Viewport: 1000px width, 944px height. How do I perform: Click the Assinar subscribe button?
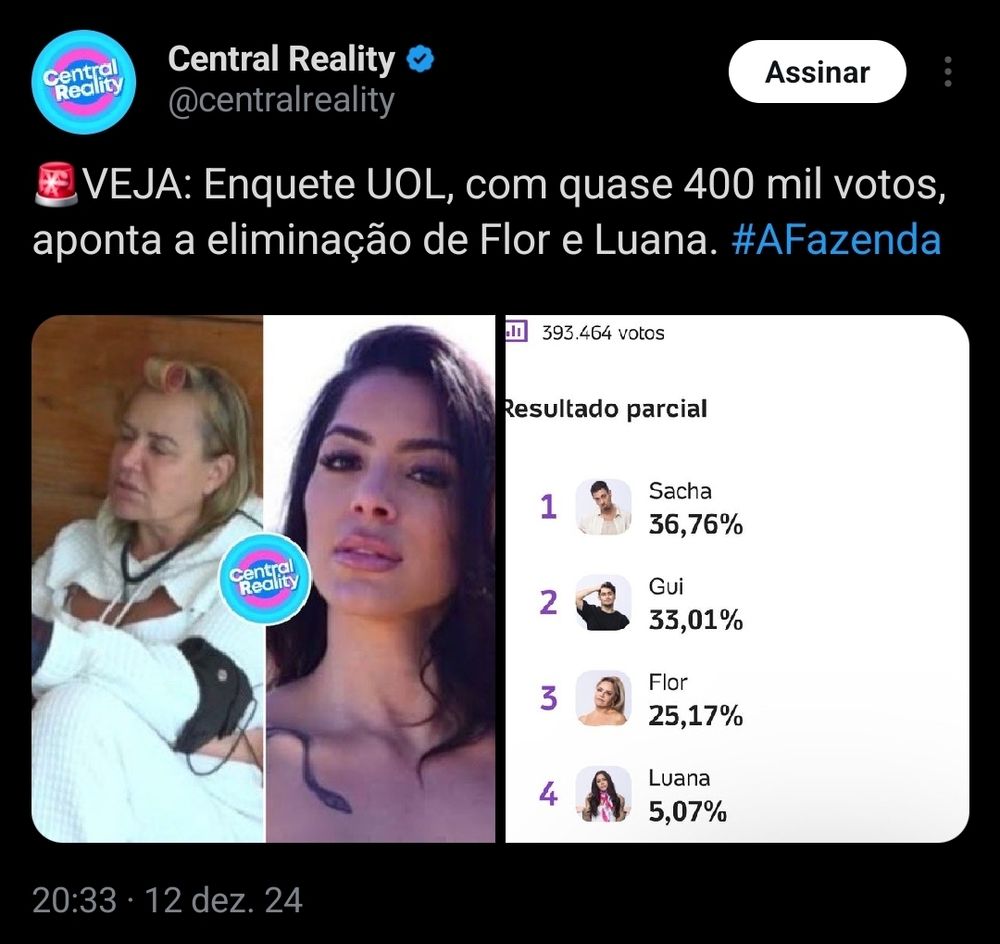(x=817, y=71)
